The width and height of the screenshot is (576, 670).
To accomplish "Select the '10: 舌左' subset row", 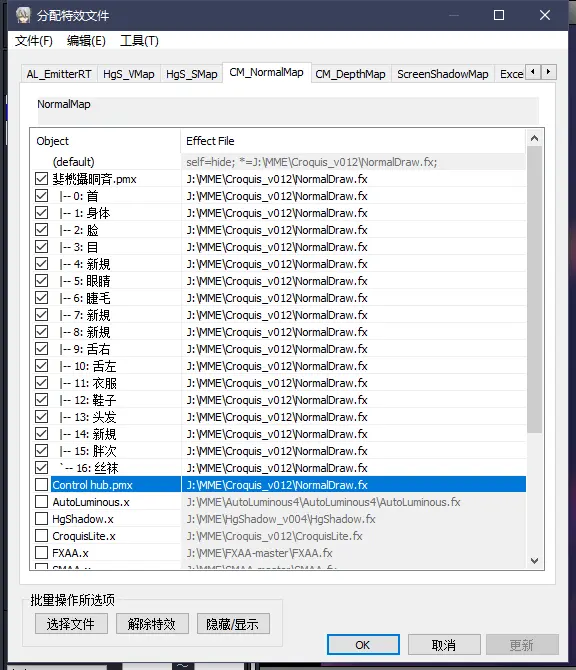I will point(278,366).
